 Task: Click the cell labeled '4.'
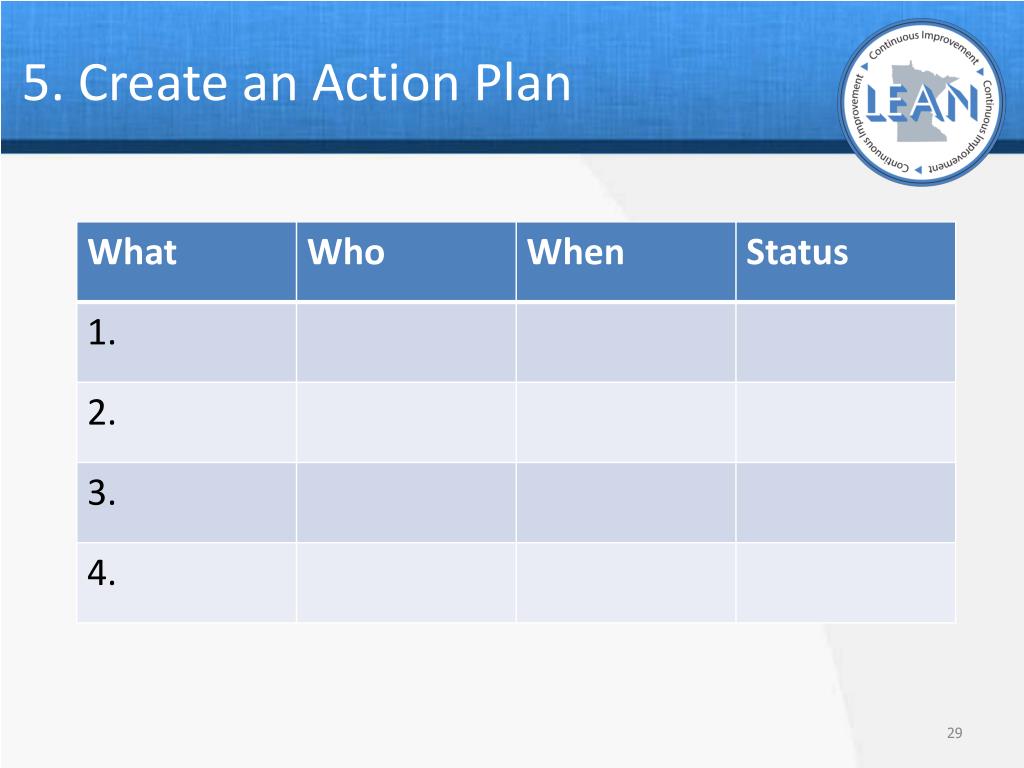pos(187,583)
